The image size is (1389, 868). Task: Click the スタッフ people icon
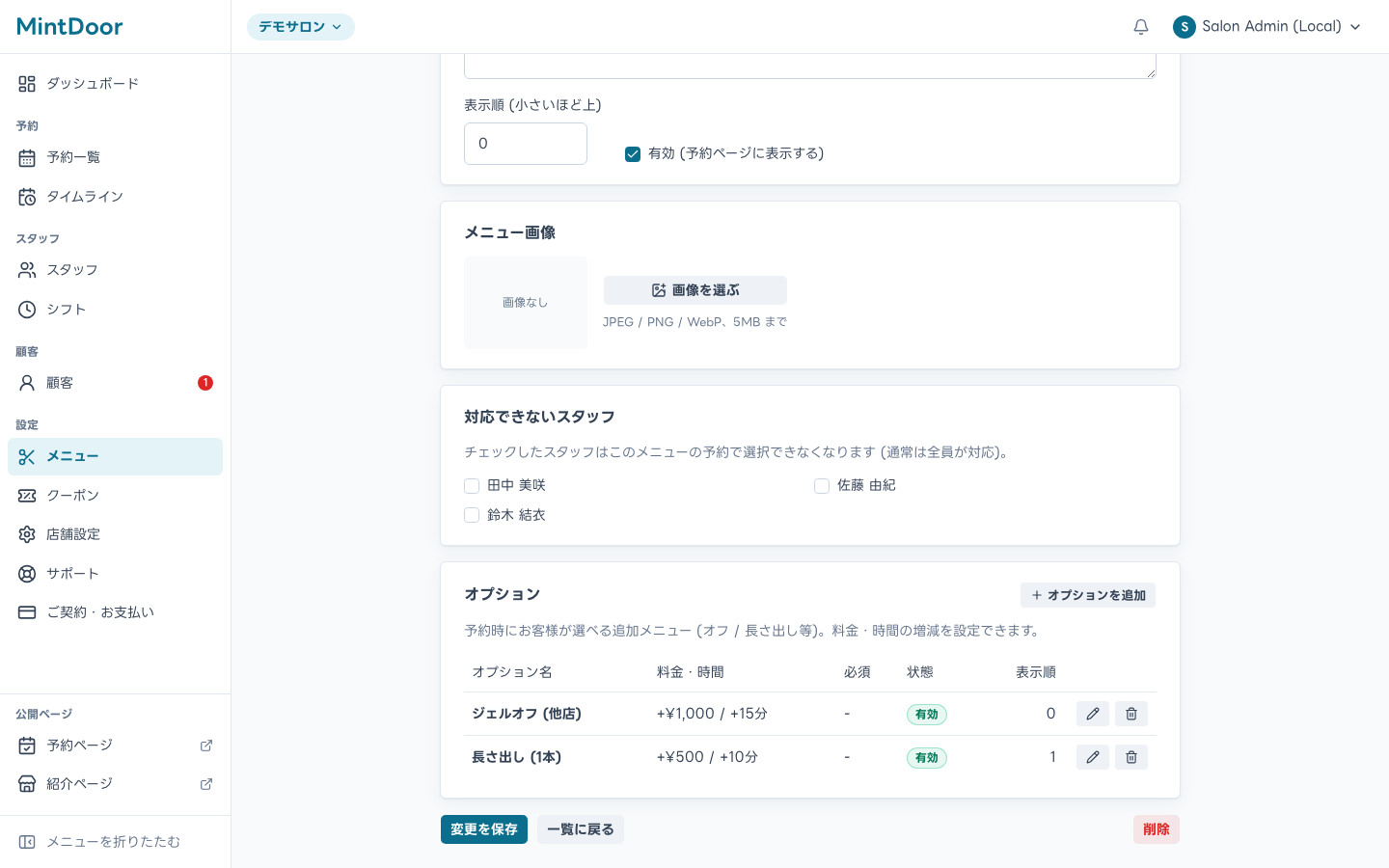click(27, 270)
